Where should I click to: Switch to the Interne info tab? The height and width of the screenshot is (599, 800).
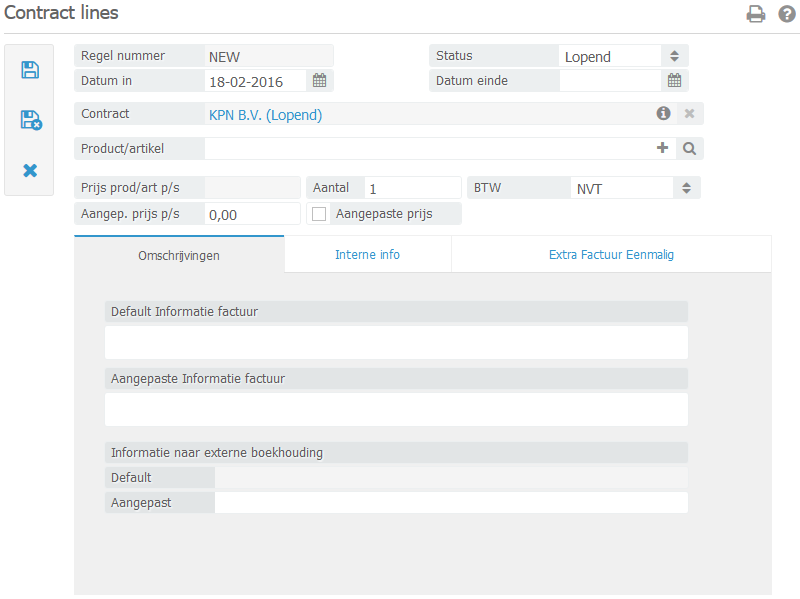[367, 255]
